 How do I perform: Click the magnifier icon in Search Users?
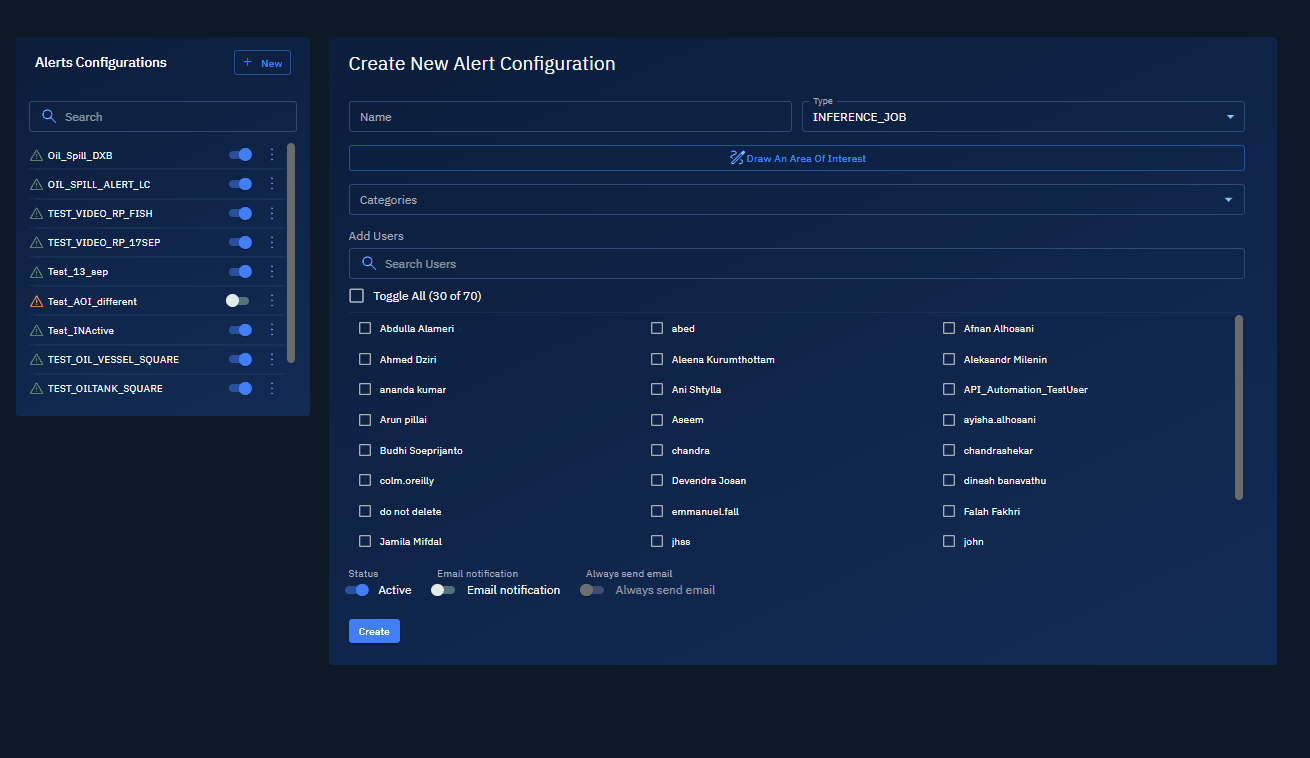pyautogui.click(x=369, y=264)
